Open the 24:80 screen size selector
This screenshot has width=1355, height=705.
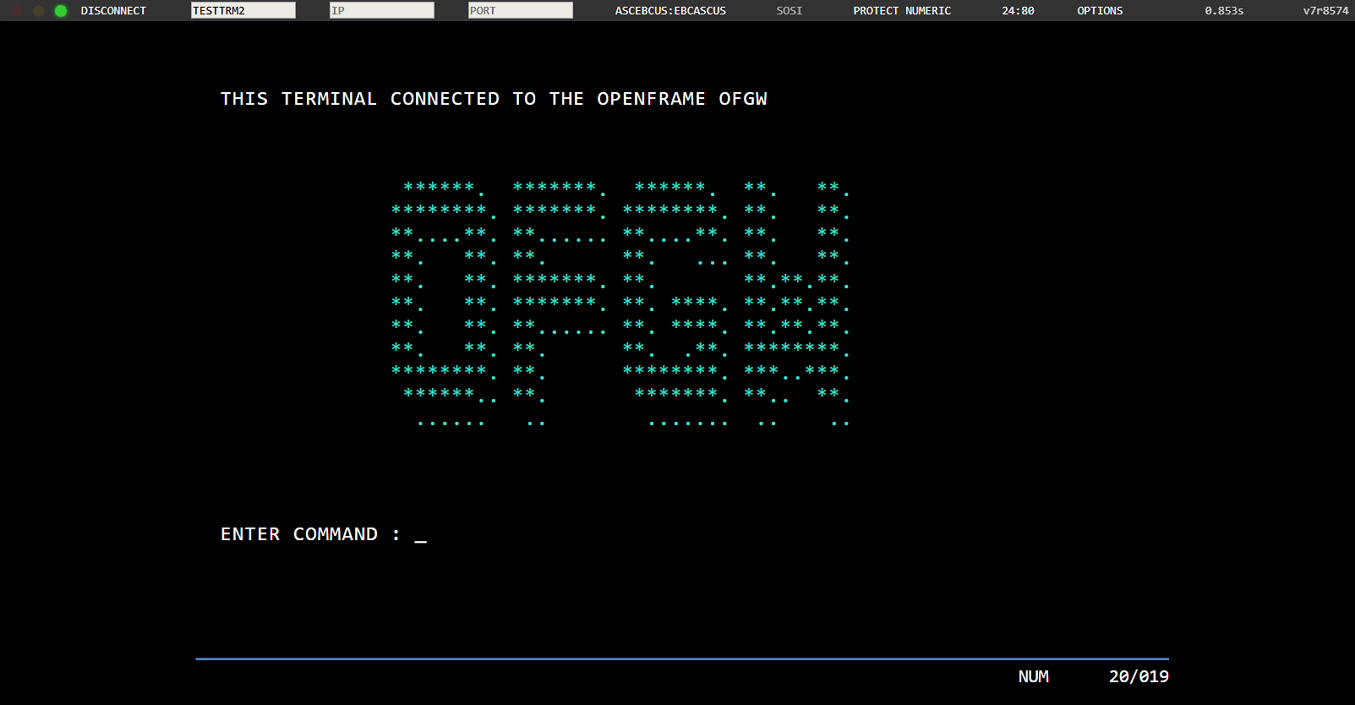(1018, 11)
